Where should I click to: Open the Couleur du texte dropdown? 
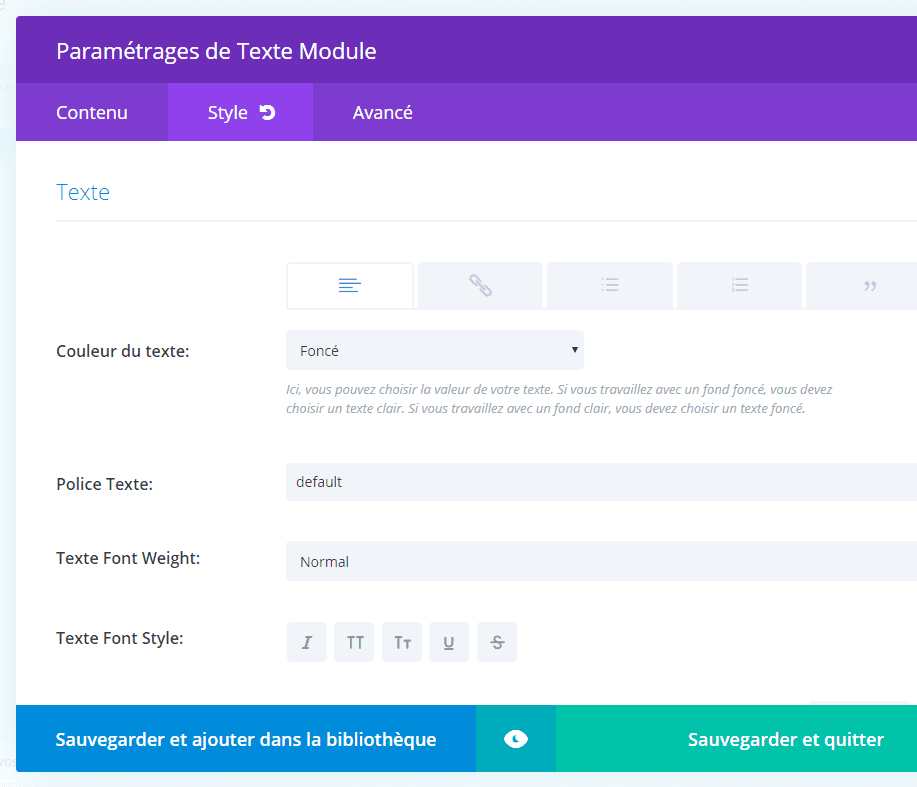435,350
